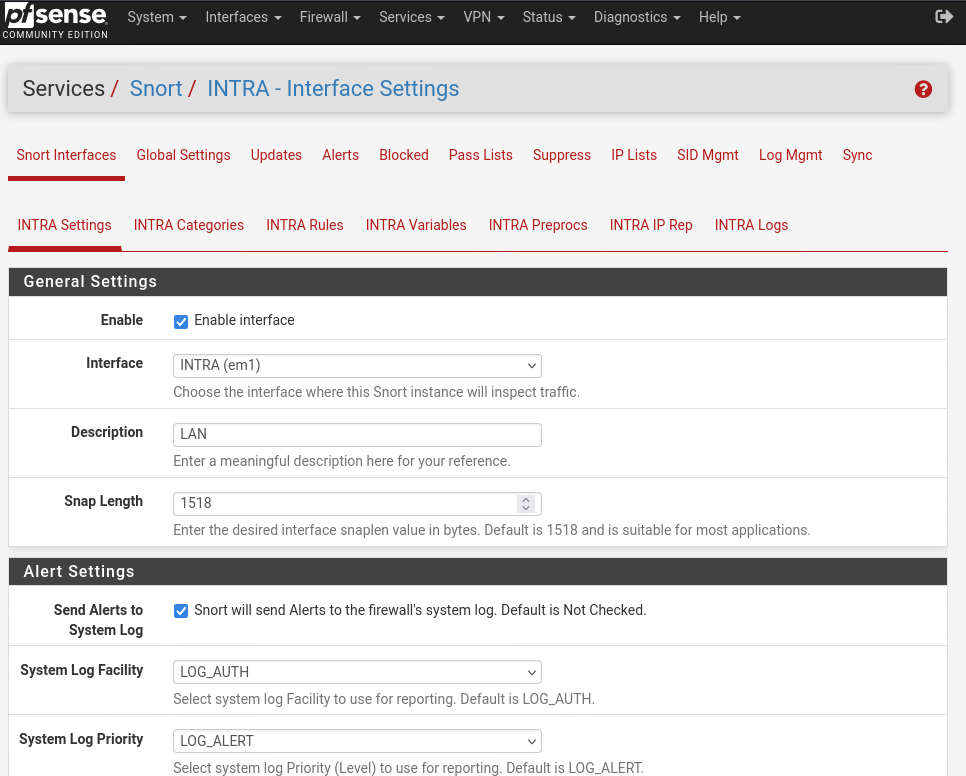View the INTRA Logs tab
966x776 pixels.
point(752,225)
